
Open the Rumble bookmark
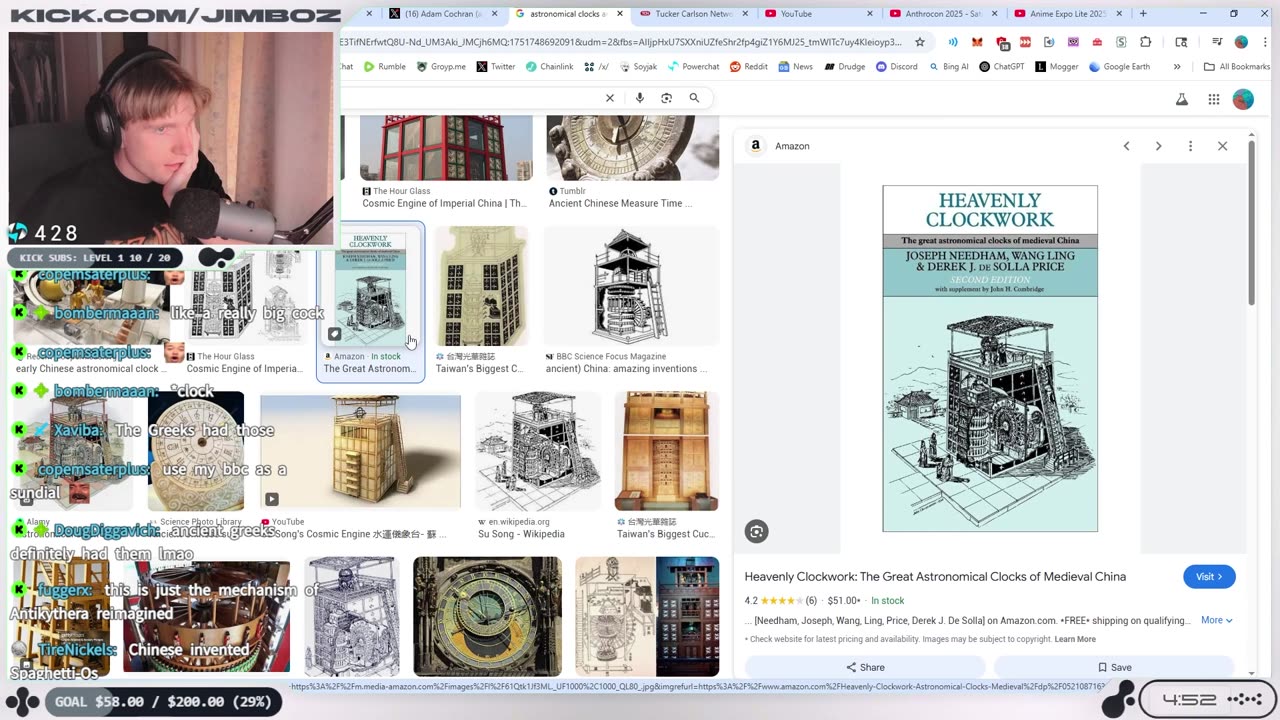click(384, 67)
